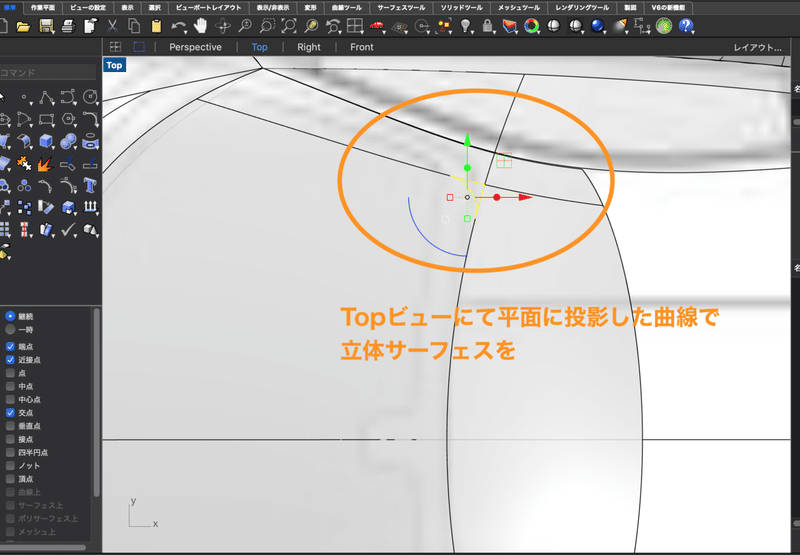The image size is (800, 555).
Task: Enable the ノット knot snap
Action: (x=10, y=466)
